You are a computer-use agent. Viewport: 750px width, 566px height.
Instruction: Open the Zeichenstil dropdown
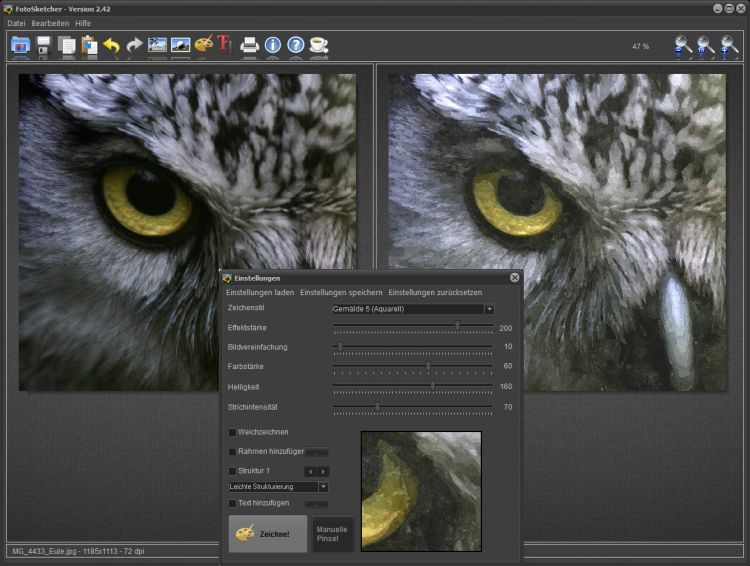(489, 309)
